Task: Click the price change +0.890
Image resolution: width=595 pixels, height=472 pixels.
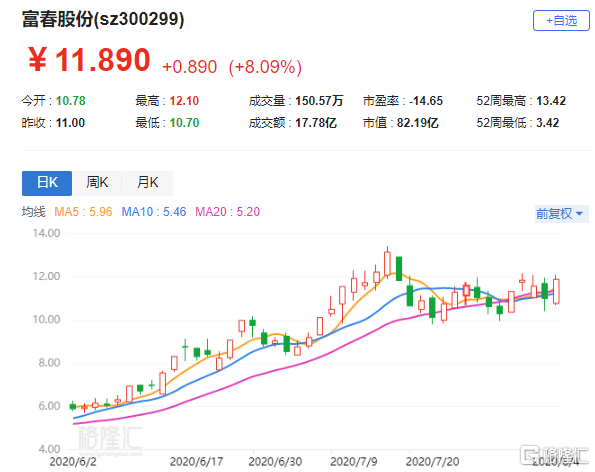Action: point(189,67)
